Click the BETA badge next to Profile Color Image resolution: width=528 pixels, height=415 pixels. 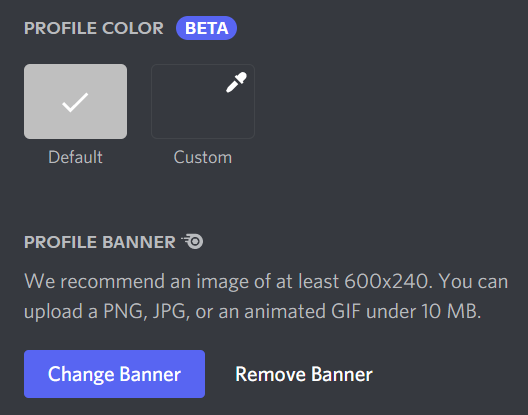tap(206, 28)
